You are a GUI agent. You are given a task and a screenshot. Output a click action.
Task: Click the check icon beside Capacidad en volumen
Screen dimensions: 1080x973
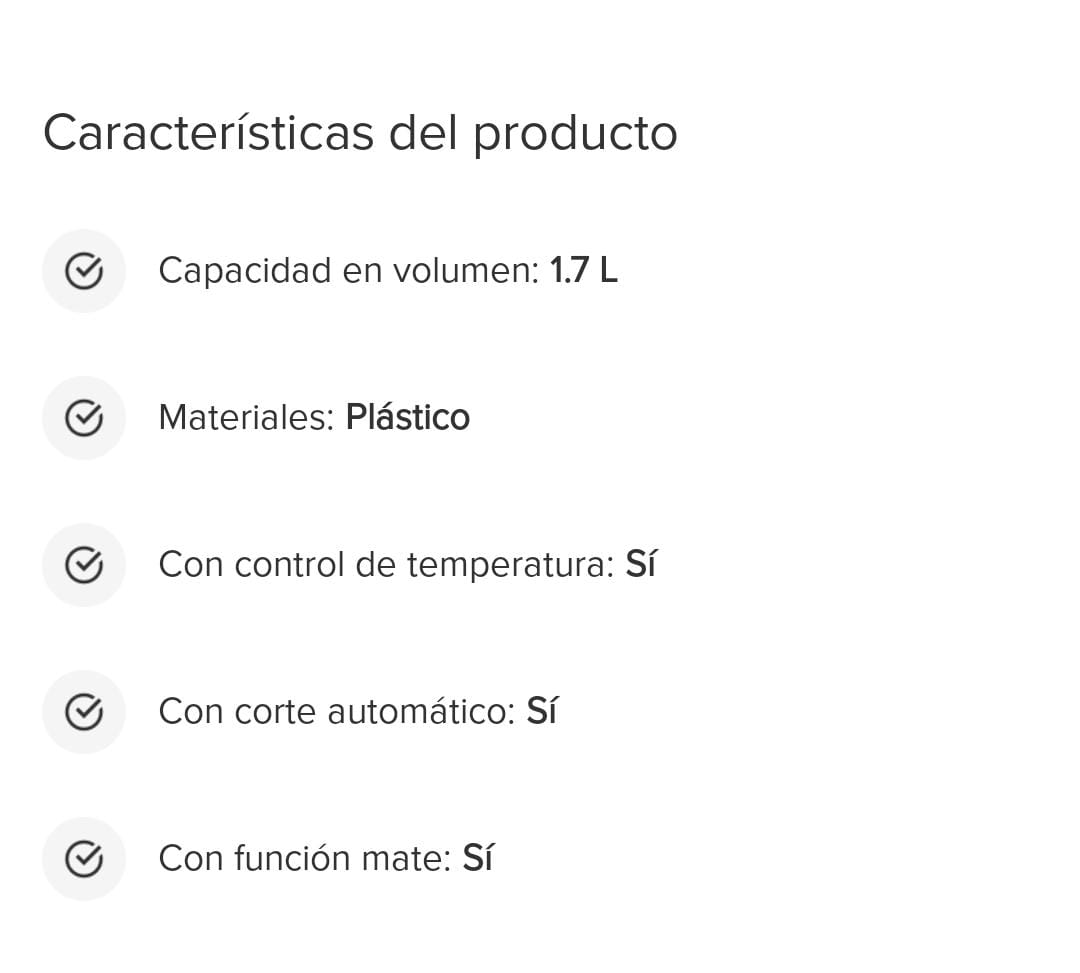84,271
